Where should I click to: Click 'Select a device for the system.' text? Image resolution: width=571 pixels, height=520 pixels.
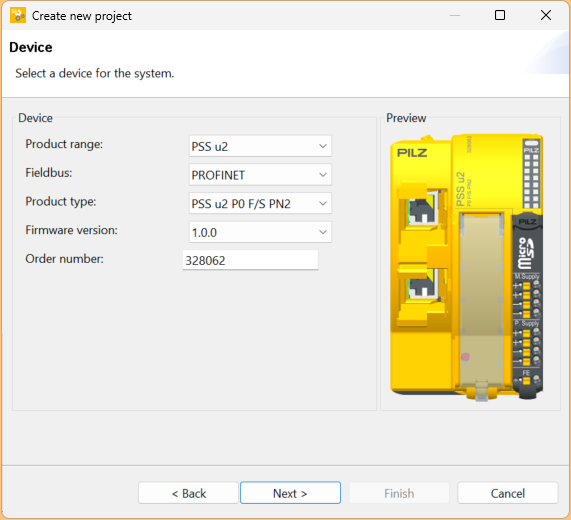pos(95,74)
